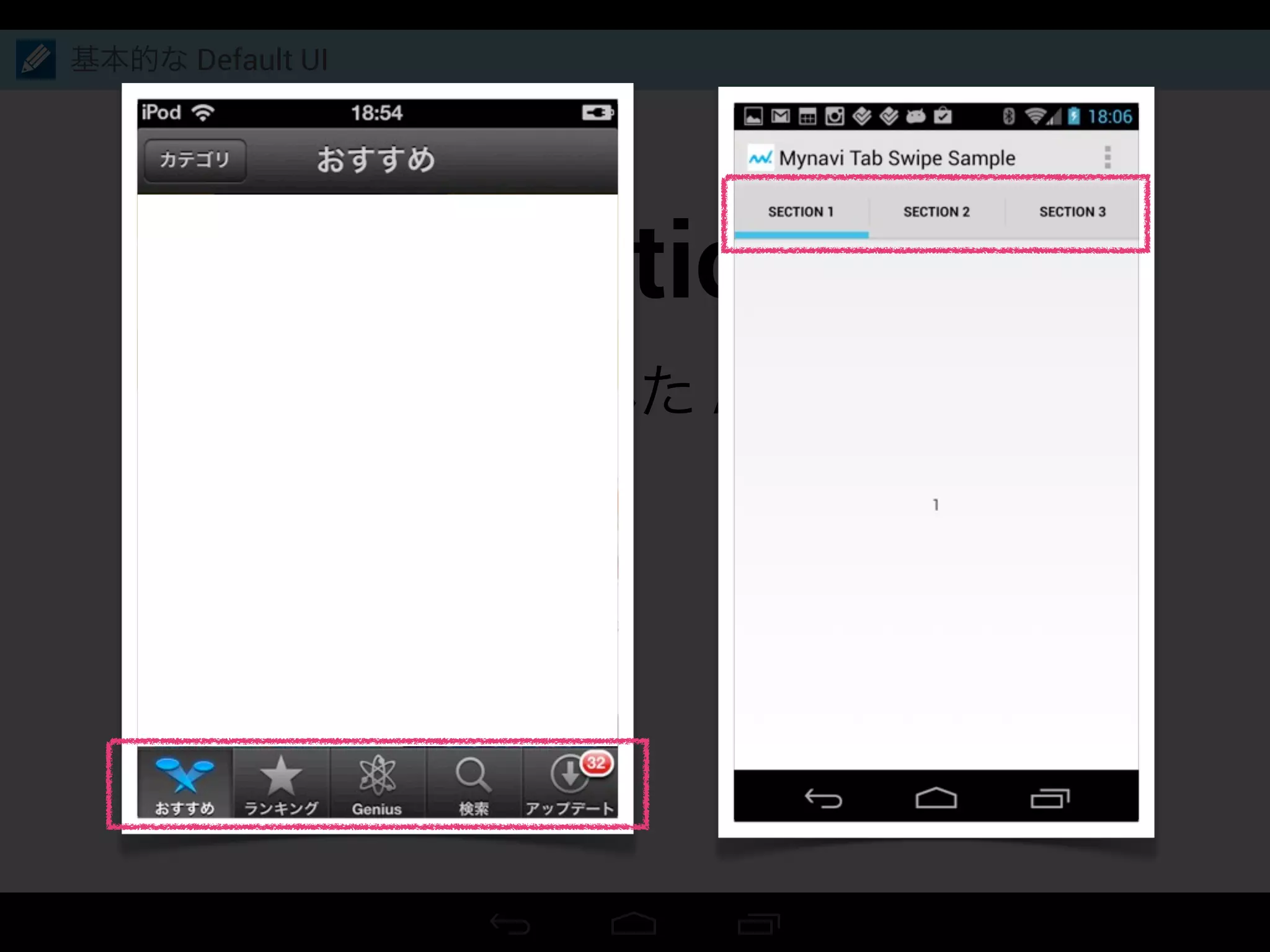Click the calendar grid notification icon
Viewport: 1270px width, 952px height.
[807, 116]
